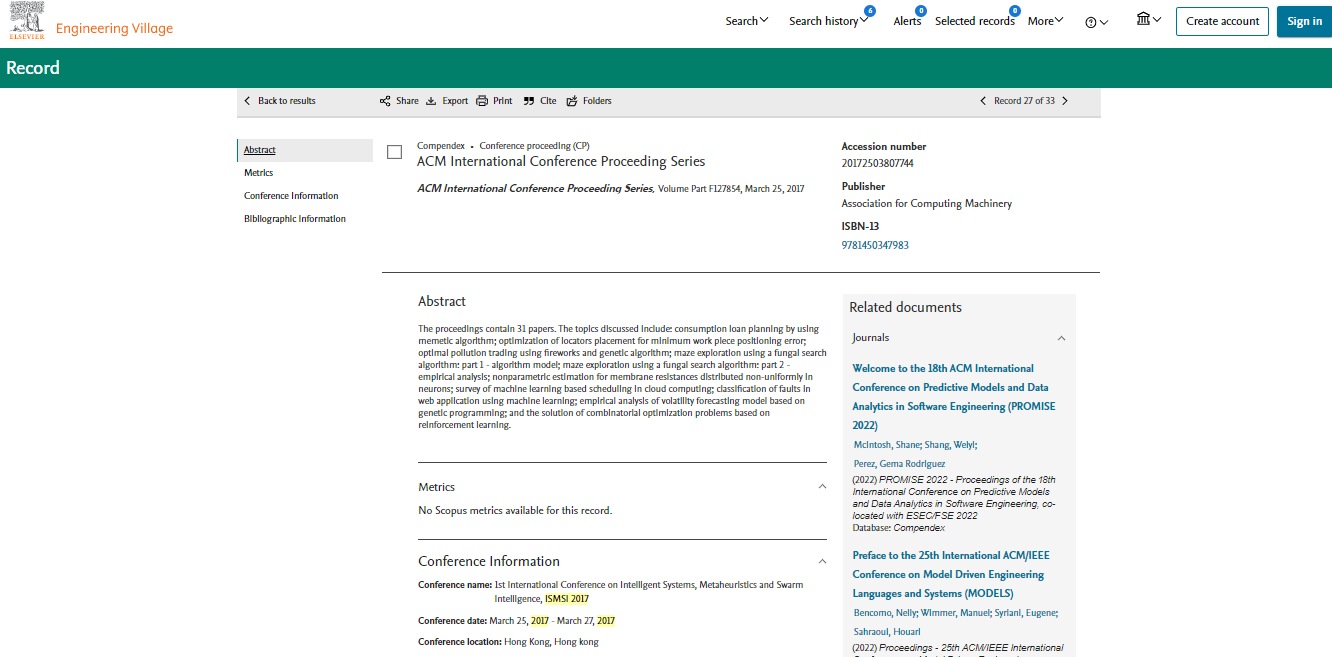The width and height of the screenshot is (1332, 657).
Task: Go to the previous record arrow
Action: point(983,101)
